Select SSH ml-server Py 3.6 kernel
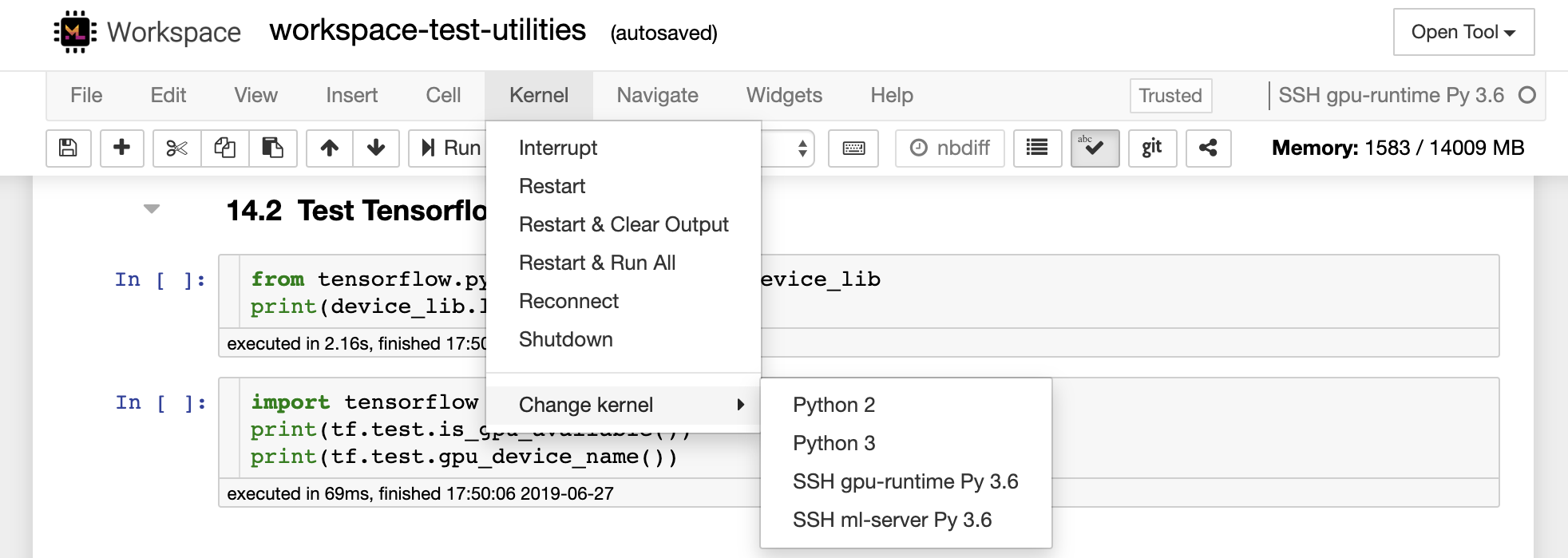This screenshot has width=1568, height=558. pyautogui.click(x=892, y=520)
